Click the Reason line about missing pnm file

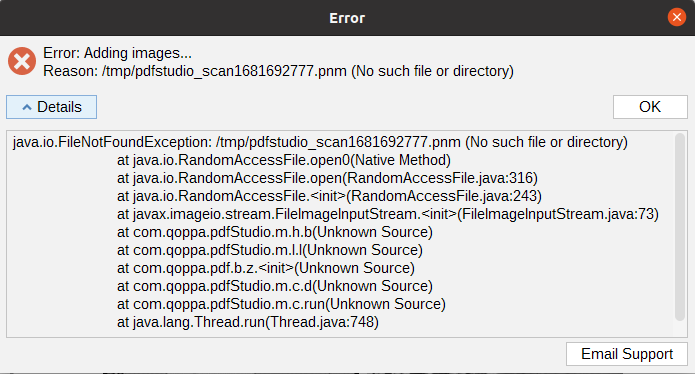[278, 71]
